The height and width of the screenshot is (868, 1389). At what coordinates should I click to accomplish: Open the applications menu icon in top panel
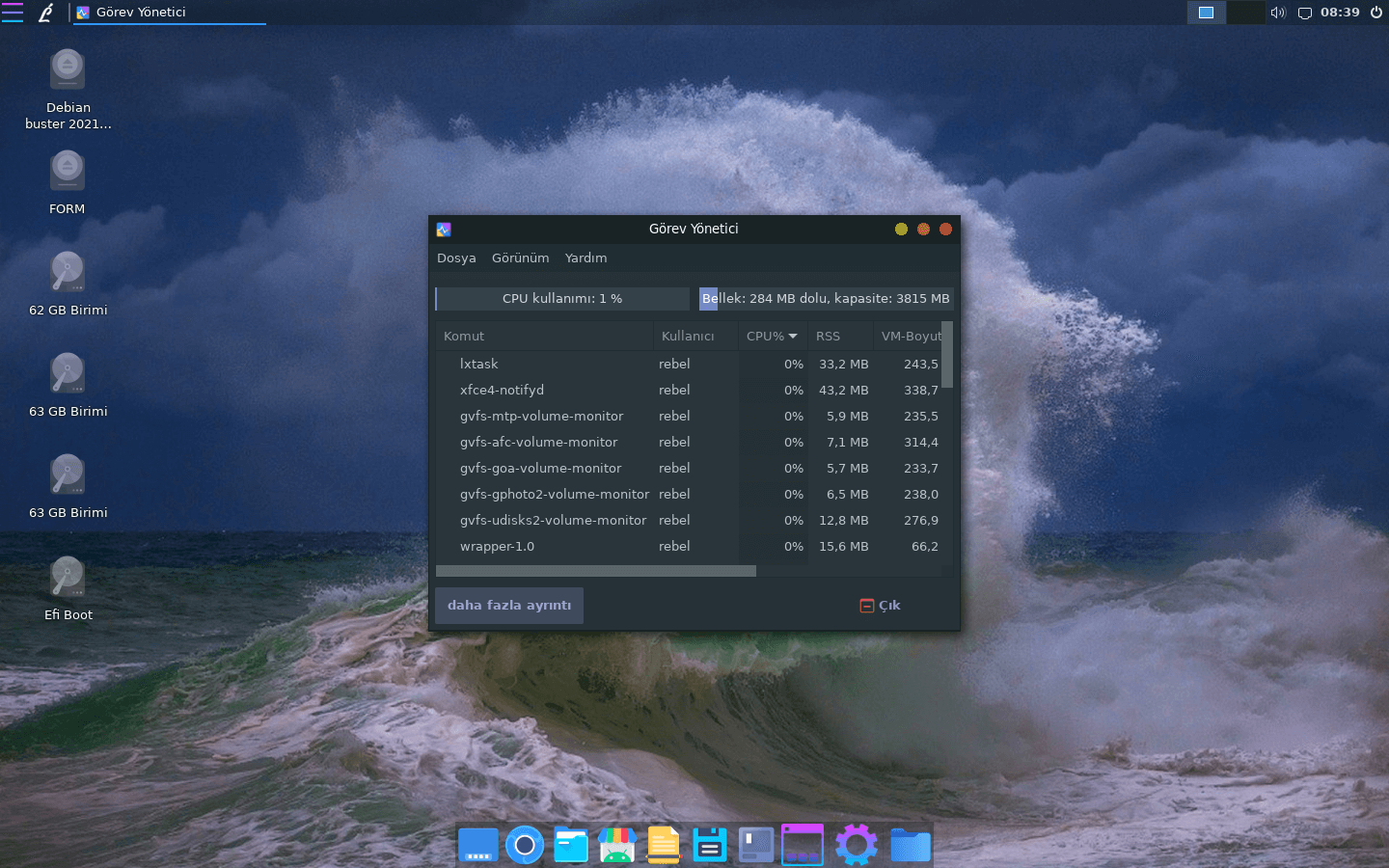coord(13,13)
